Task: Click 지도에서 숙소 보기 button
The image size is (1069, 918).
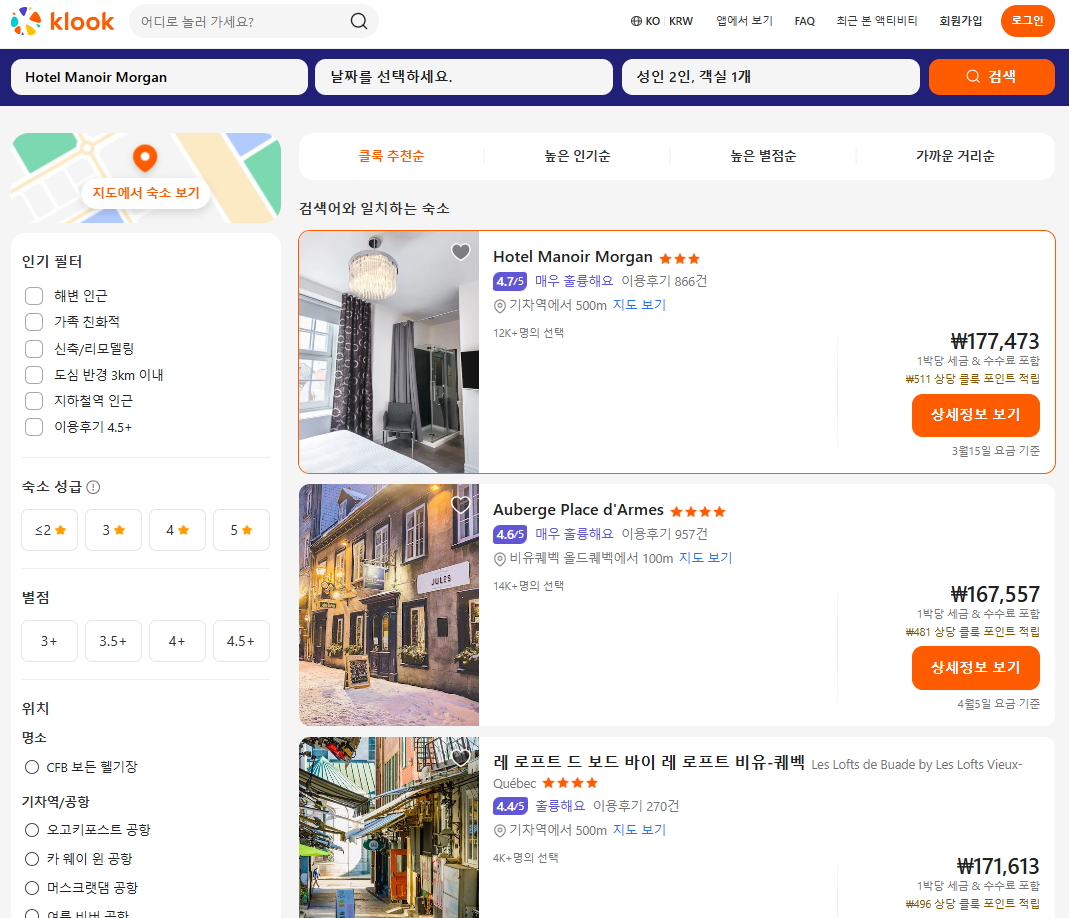Action: tap(146, 193)
